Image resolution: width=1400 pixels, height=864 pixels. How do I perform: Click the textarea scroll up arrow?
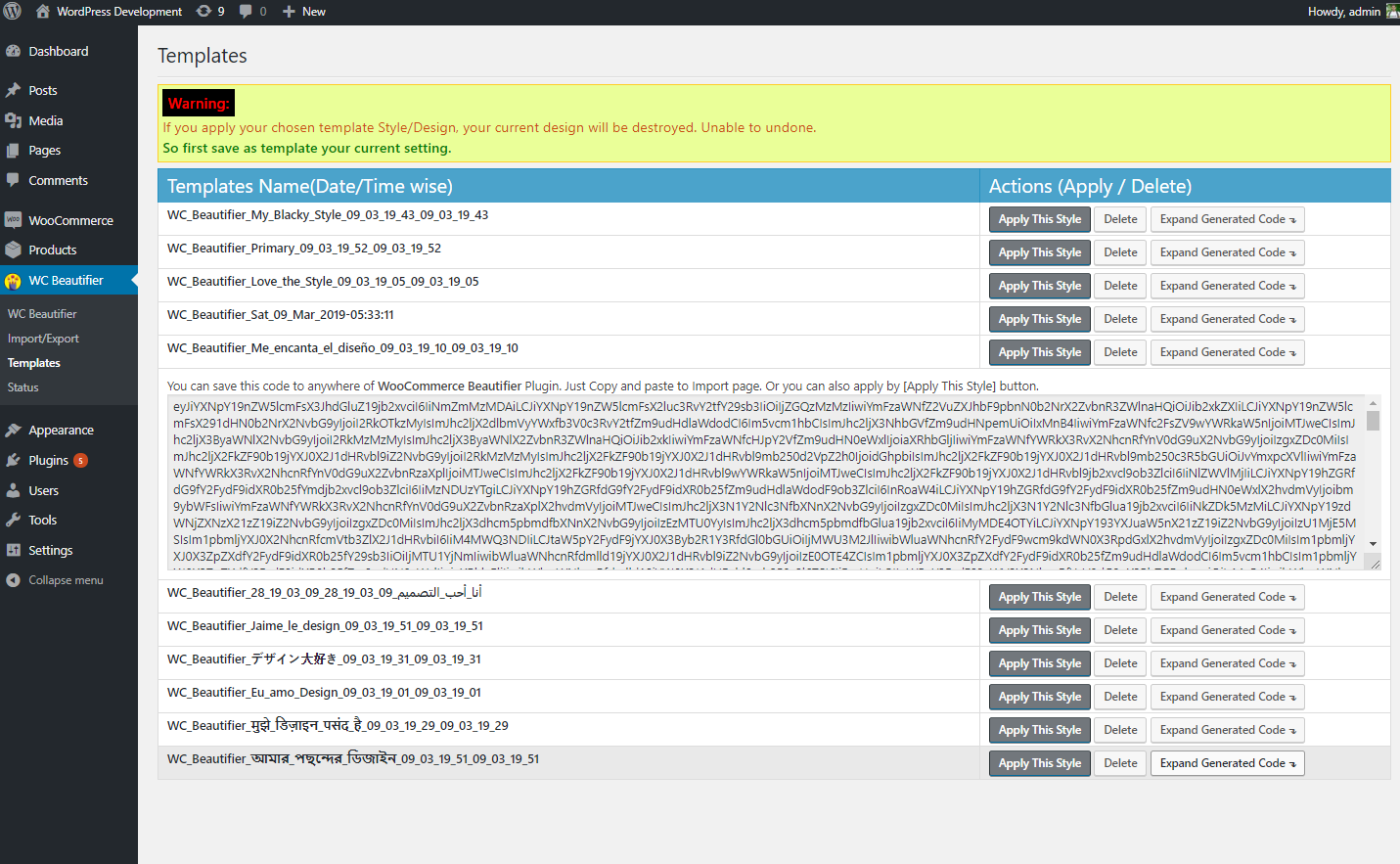(x=1374, y=402)
